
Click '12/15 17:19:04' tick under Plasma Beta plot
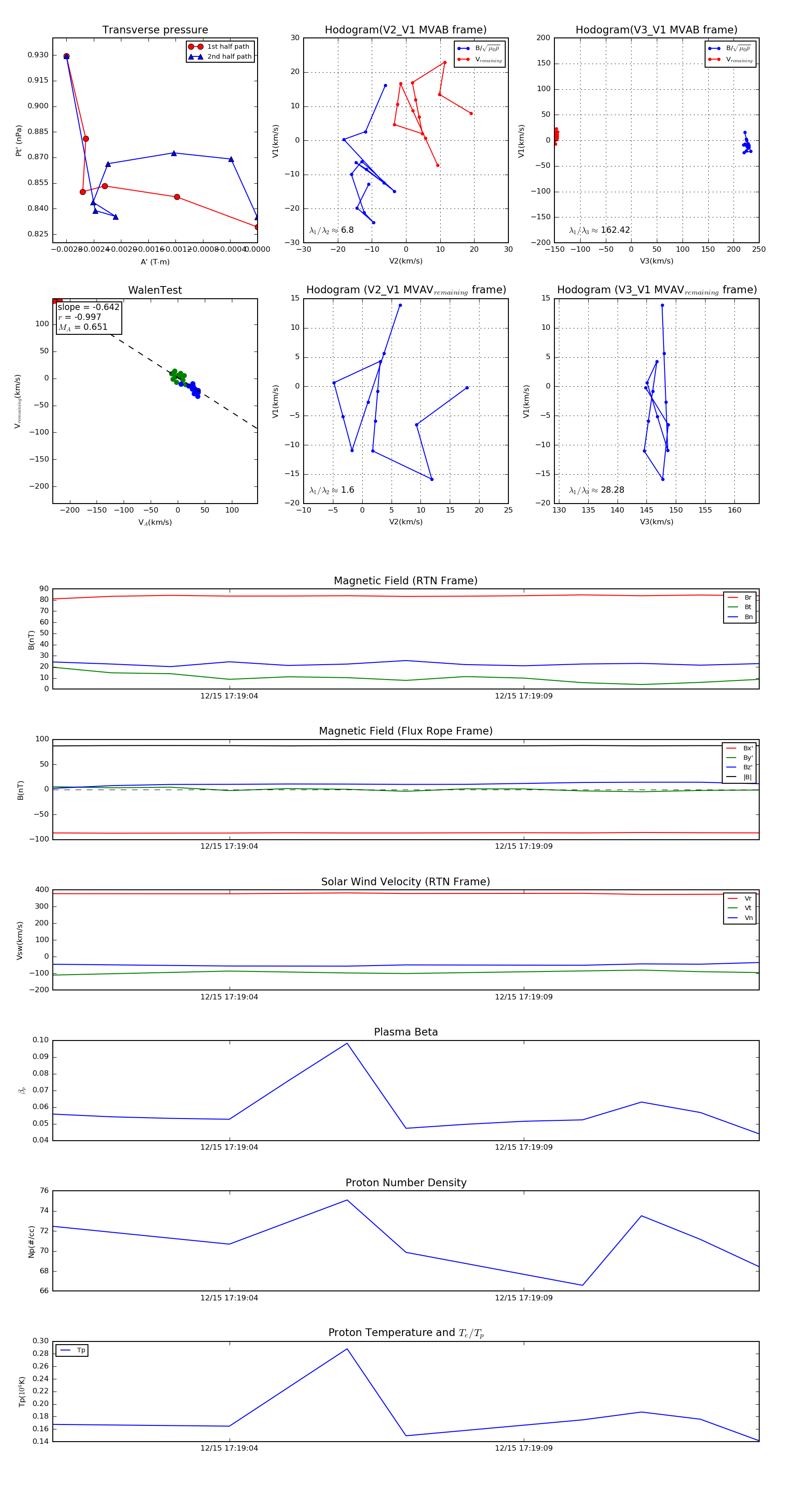pos(230,1147)
